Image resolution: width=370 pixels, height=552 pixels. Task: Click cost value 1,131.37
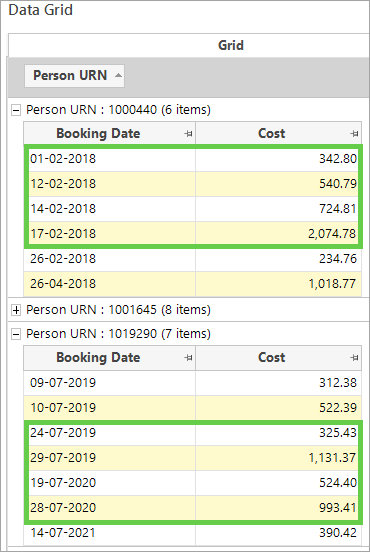(332, 458)
